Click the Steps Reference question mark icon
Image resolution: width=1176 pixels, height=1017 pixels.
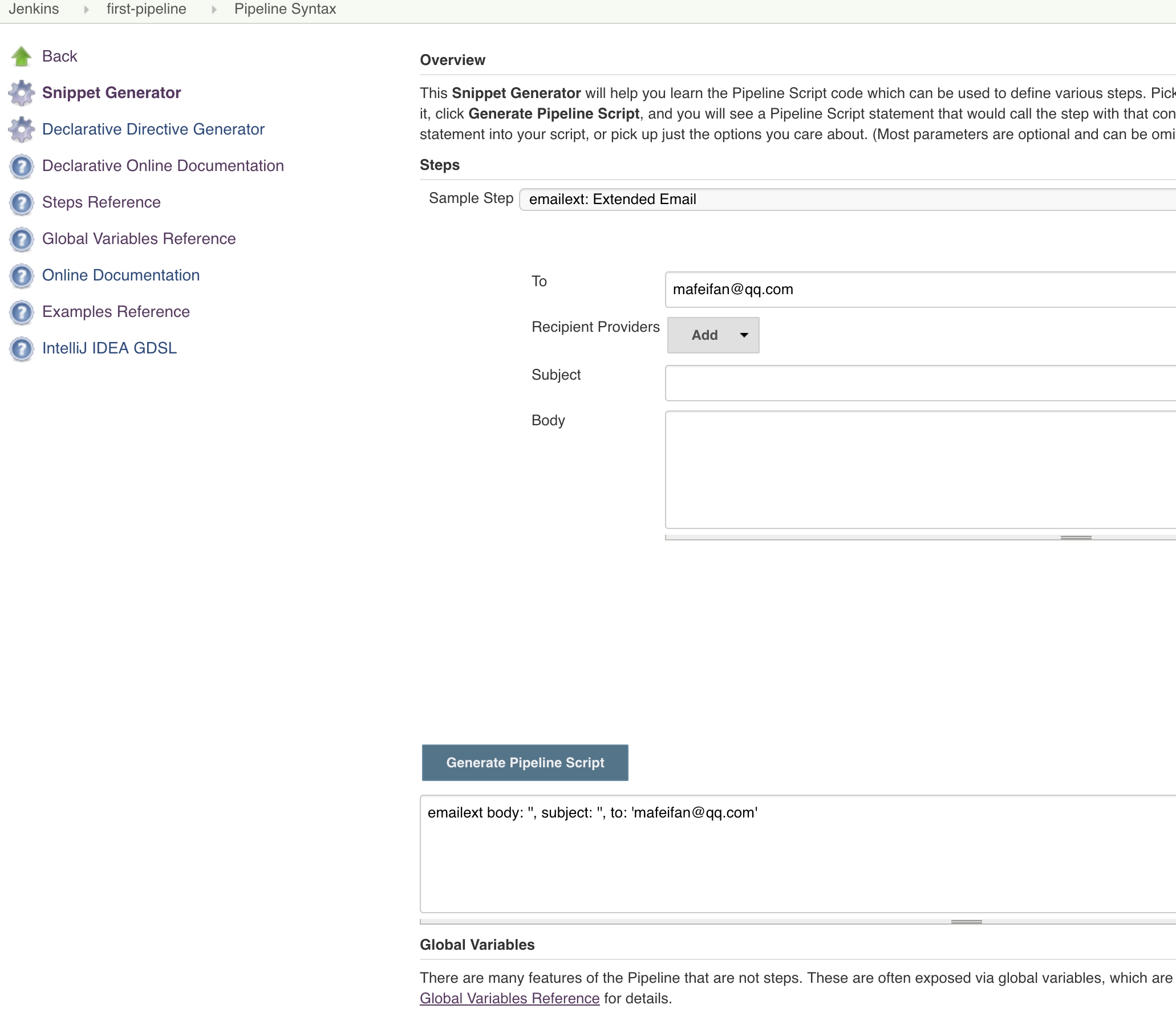22,202
